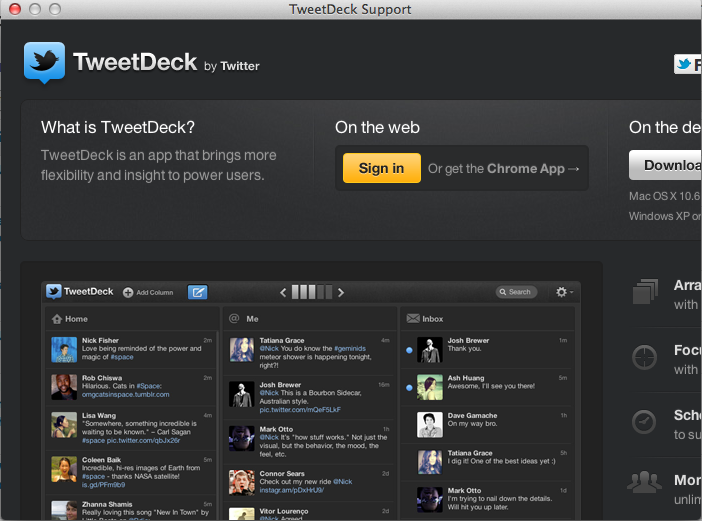702x521 pixels.
Task: Click the unread dot next to Josh Brewer message
Action: tap(409, 350)
